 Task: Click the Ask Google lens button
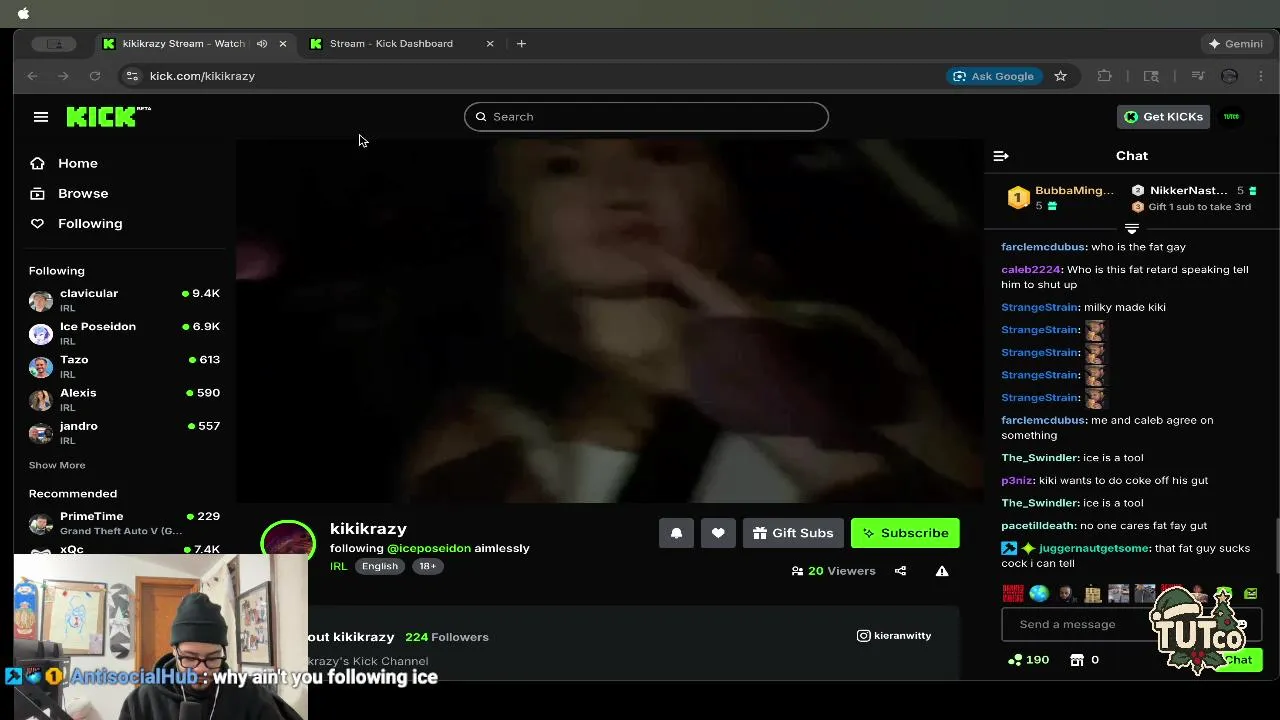click(993, 76)
